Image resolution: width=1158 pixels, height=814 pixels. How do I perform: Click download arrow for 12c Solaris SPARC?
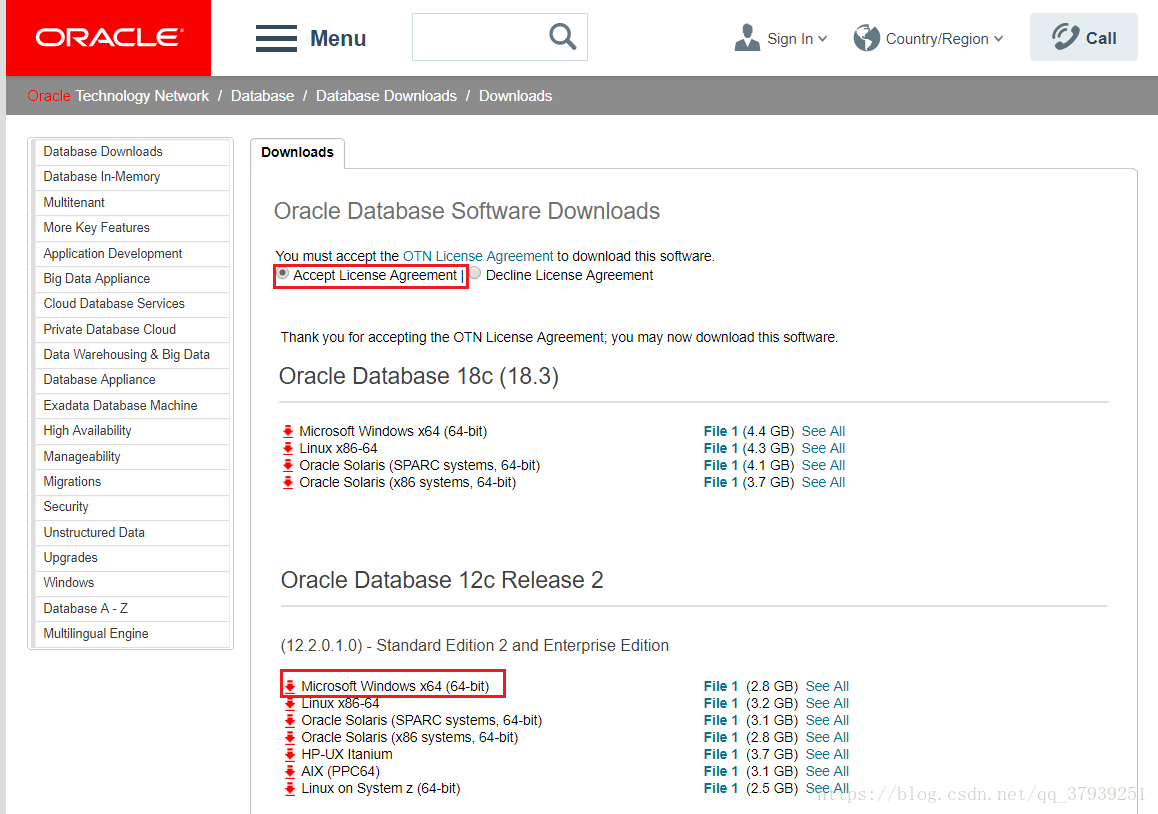(290, 720)
